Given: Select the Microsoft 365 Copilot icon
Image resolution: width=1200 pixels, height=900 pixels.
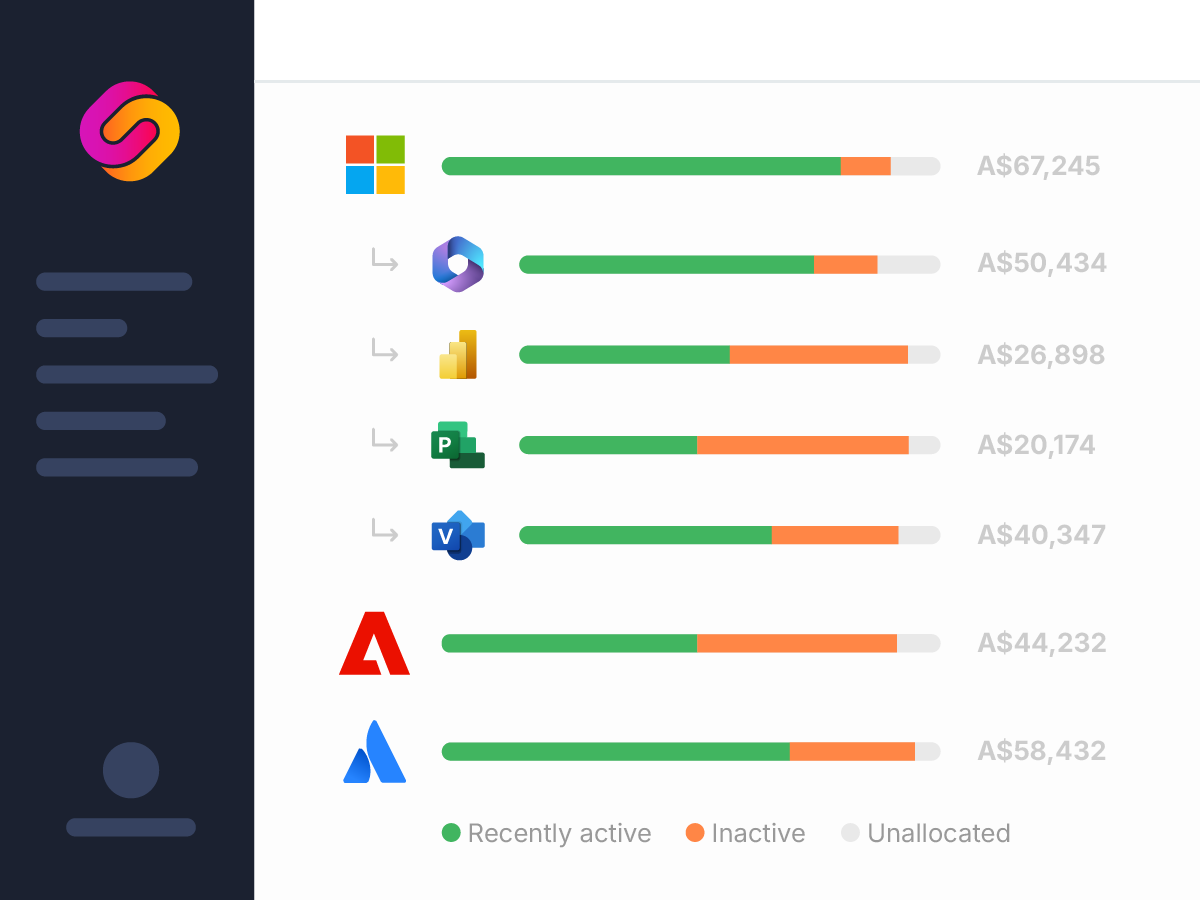Looking at the screenshot, I should pos(458,264).
